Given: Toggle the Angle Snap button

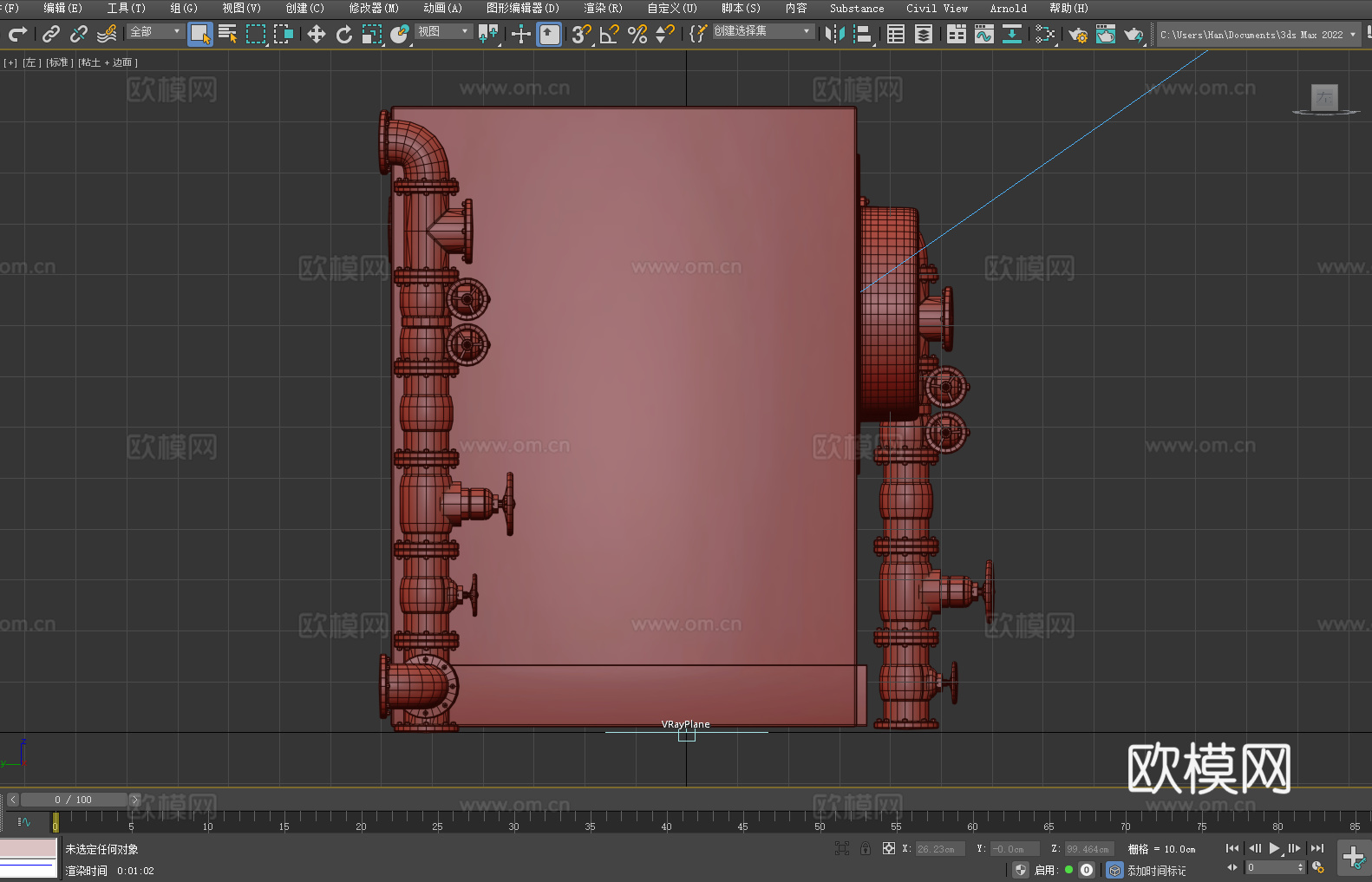Looking at the screenshot, I should click(609, 34).
